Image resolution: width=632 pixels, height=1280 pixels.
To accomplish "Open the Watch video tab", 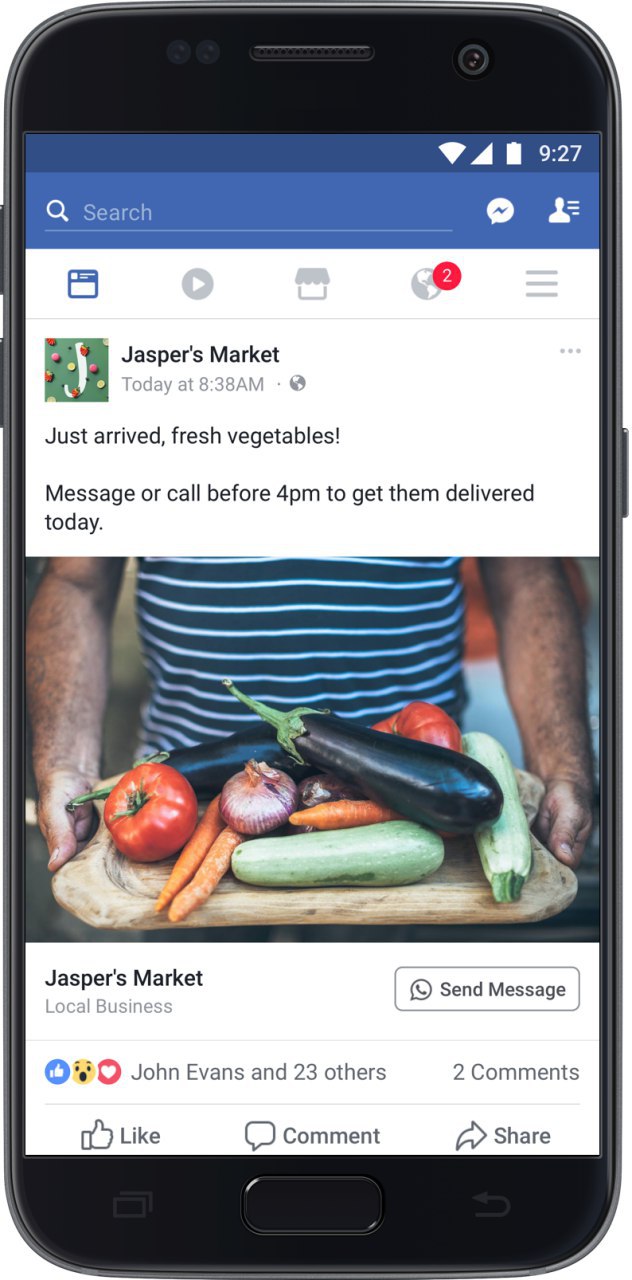I will click(x=197, y=284).
